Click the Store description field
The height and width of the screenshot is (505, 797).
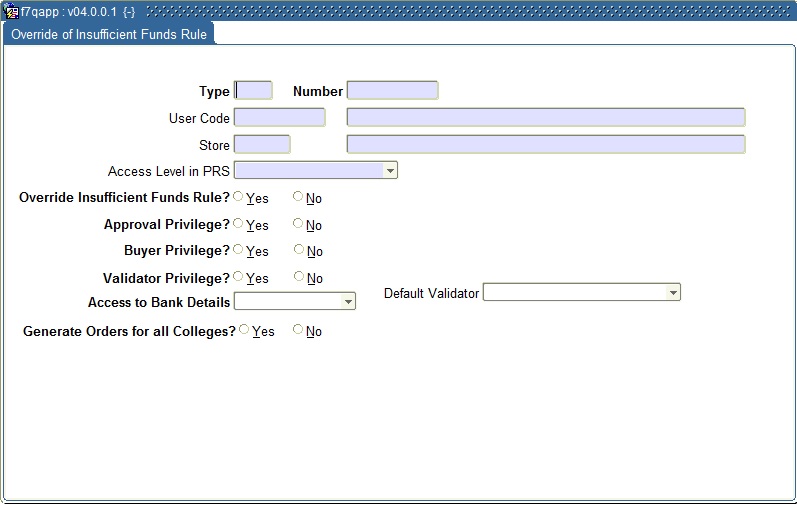(x=545, y=145)
